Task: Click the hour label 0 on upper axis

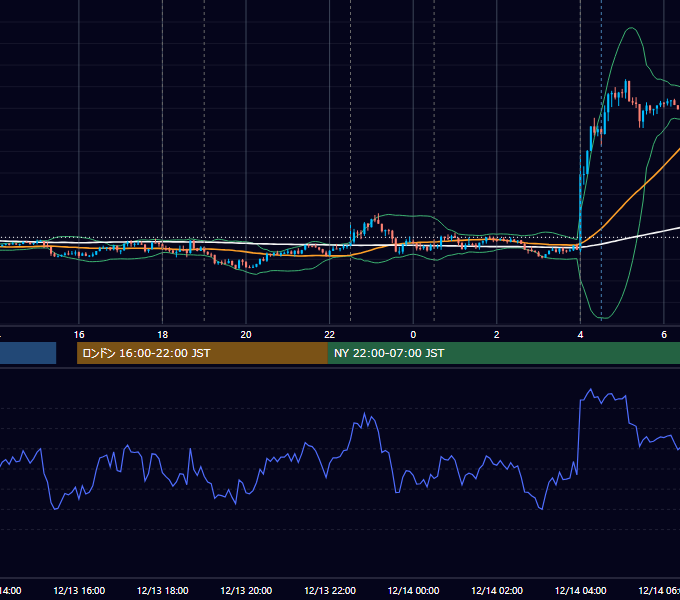Action: point(413,335)
